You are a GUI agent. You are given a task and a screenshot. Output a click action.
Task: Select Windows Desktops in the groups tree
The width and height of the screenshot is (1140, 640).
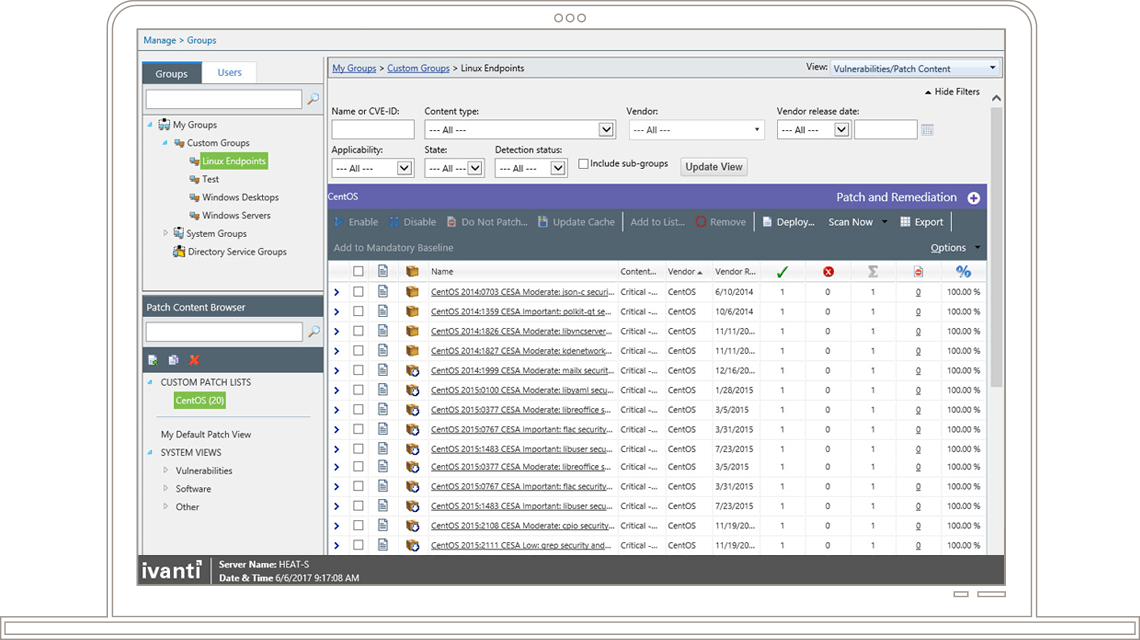[240, 197]
